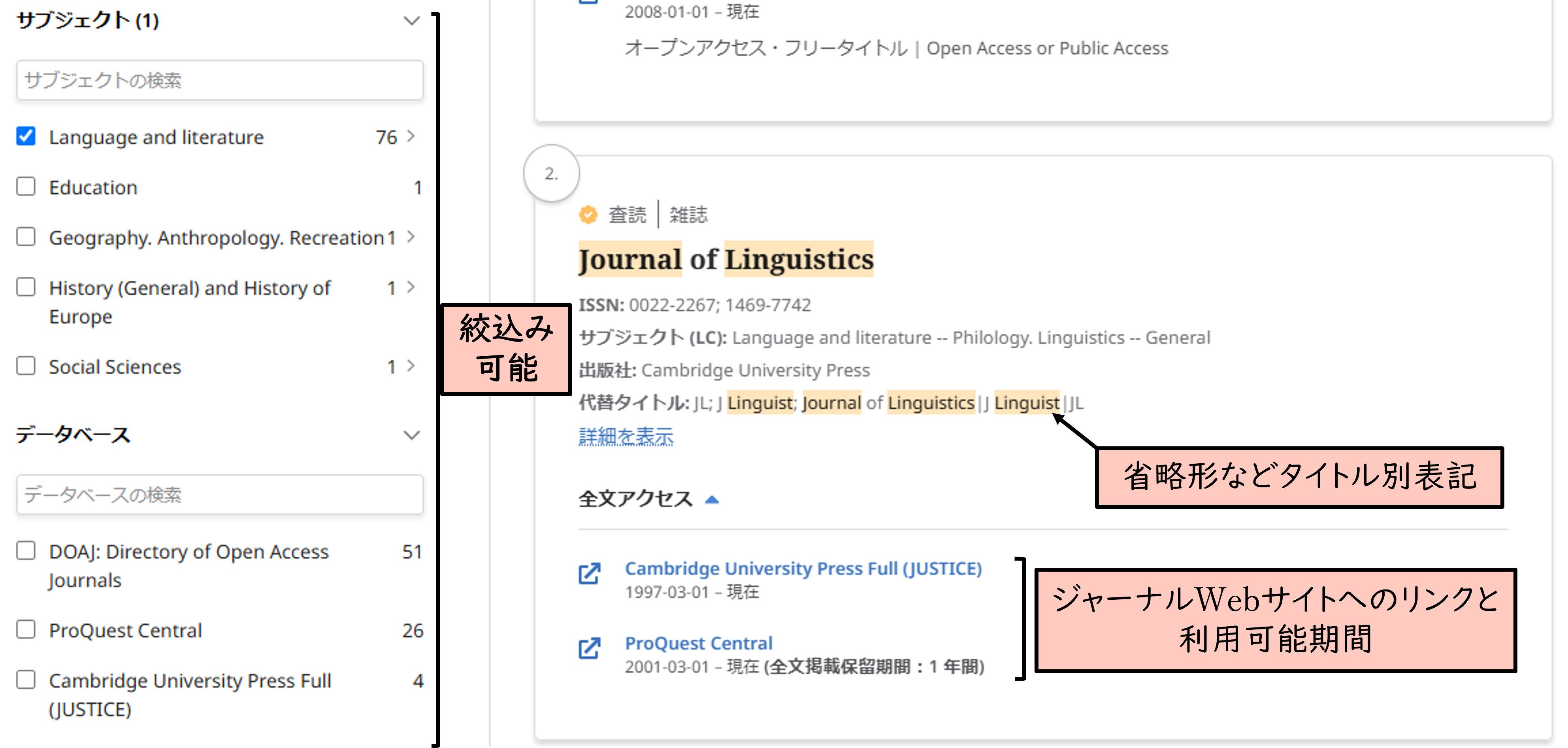This screenshot has height=748, width=1568.
Task: Collapse the データベース section chevron
Action: point(412,435)
